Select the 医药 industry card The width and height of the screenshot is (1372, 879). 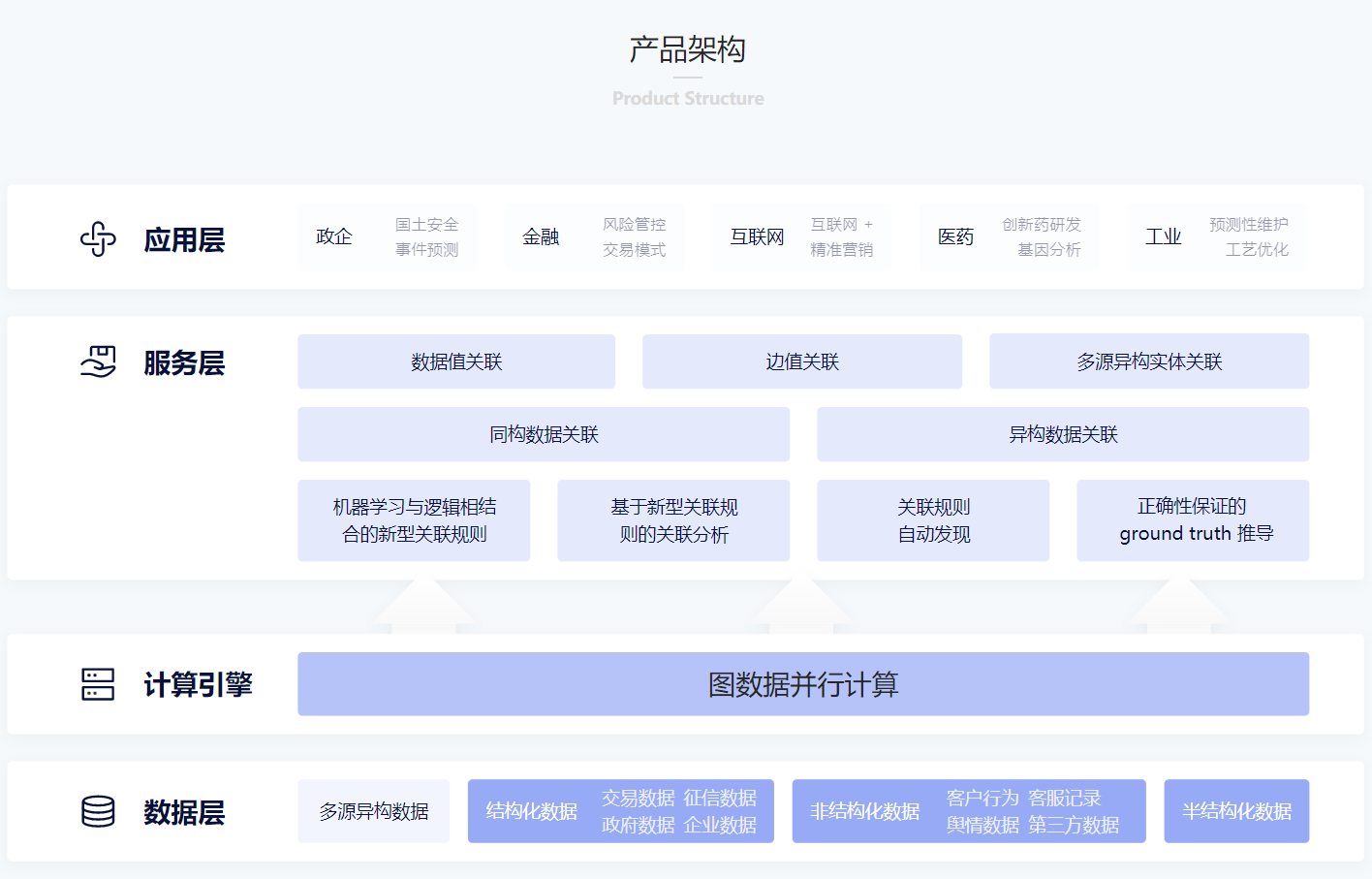coord(1009,236)
